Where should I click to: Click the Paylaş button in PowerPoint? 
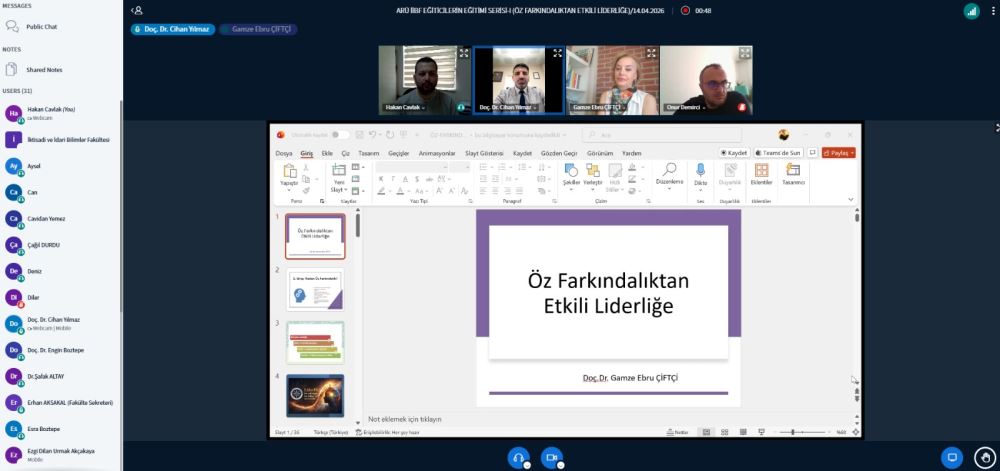(x=838, y=153)
